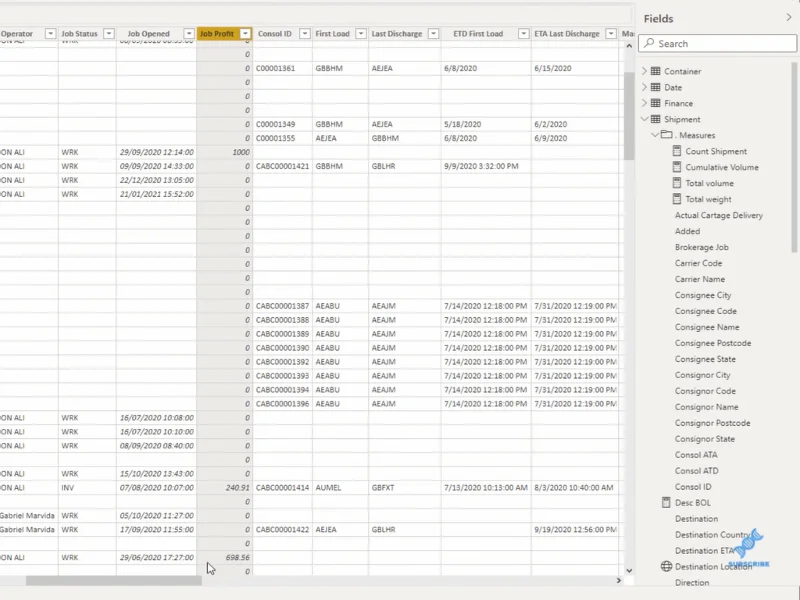Click the Measures folder icon
800x600 pixels.
tap(666, 135)
